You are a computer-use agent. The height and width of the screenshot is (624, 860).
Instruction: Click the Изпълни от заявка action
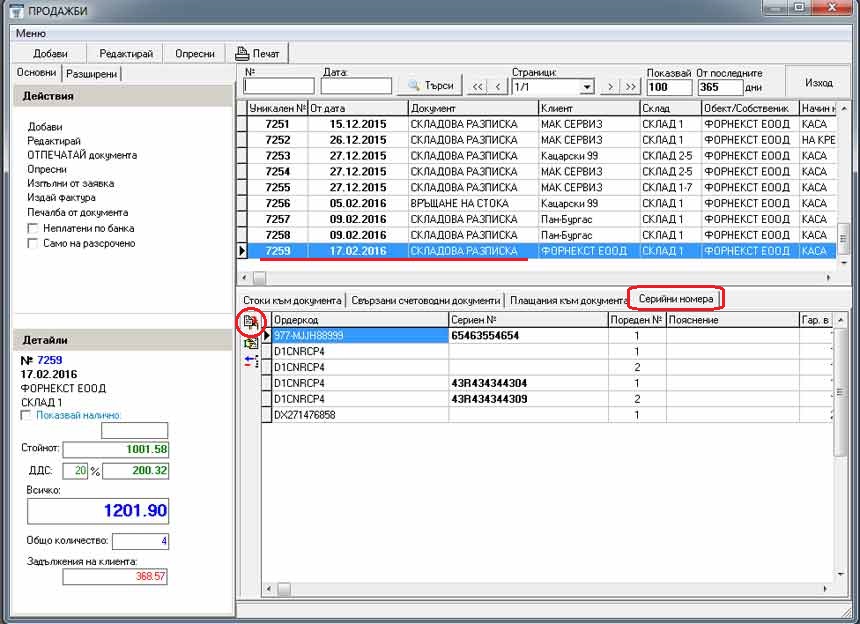tap(71, 183)
